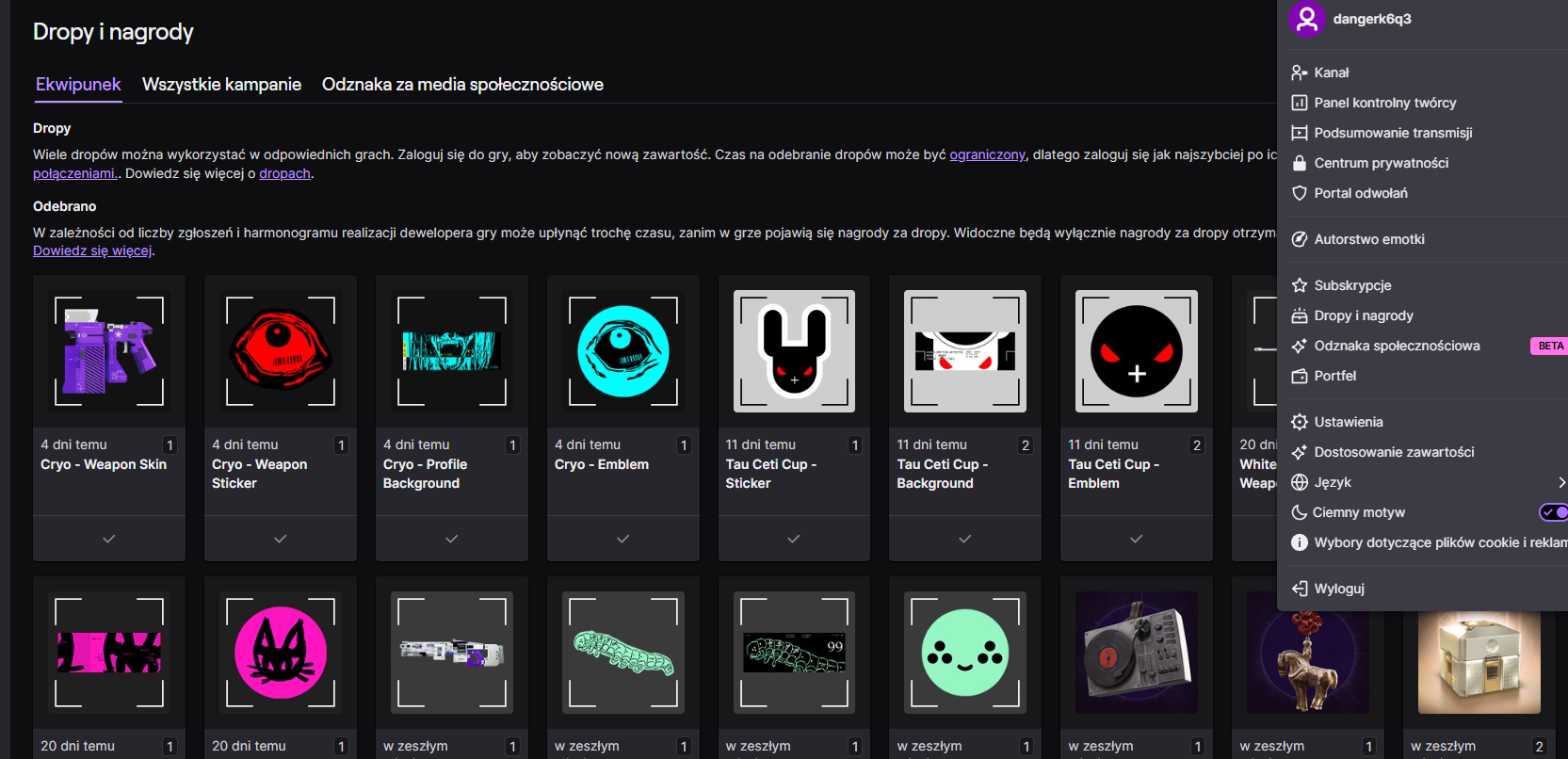Expand chevron under Tau Ceti Cup - Sticker
Viewport: 1568px width, 759px height.
click(794, 539)
